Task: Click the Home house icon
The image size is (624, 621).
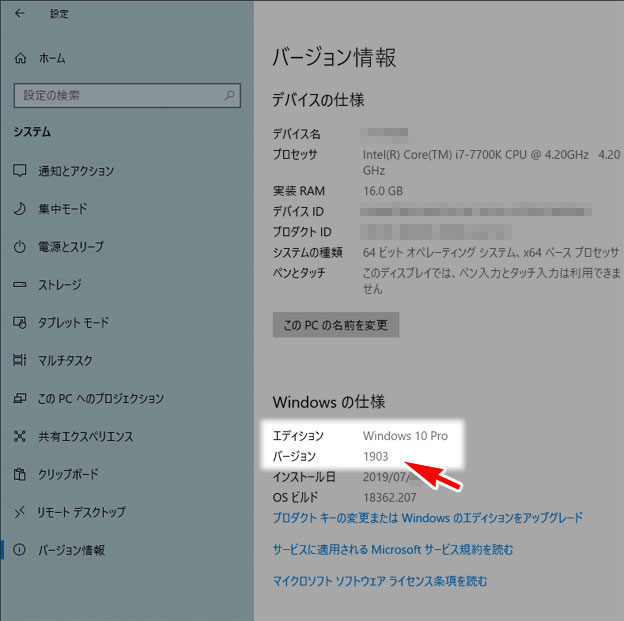Action: [20, 58]
